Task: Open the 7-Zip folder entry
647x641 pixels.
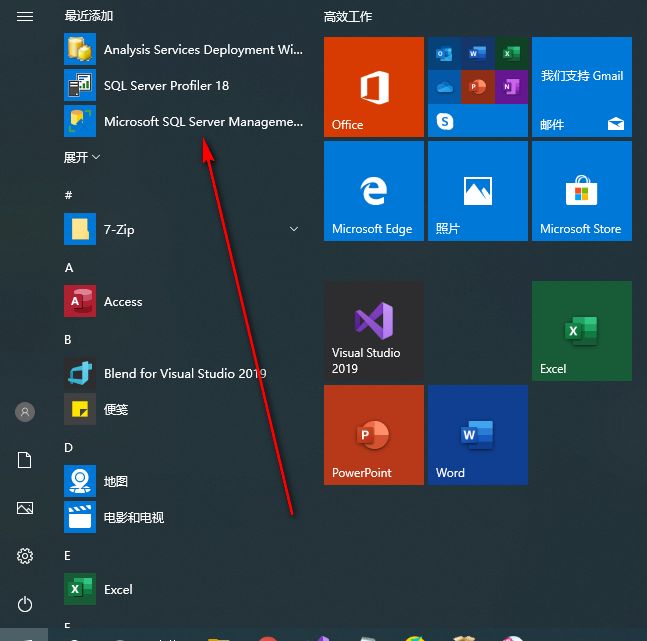Action: [184, 229]
